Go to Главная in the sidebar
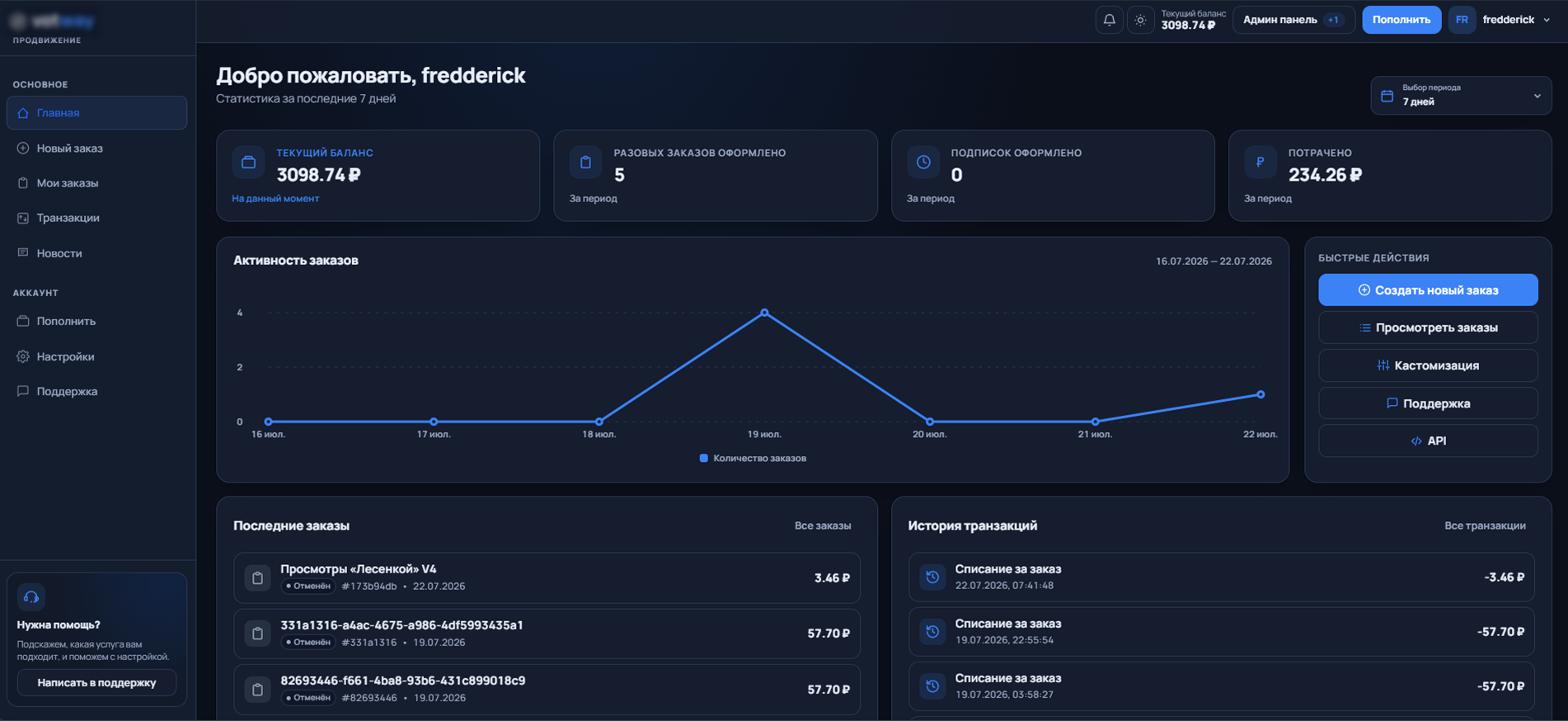1568x721 pixels. (96, 113)
